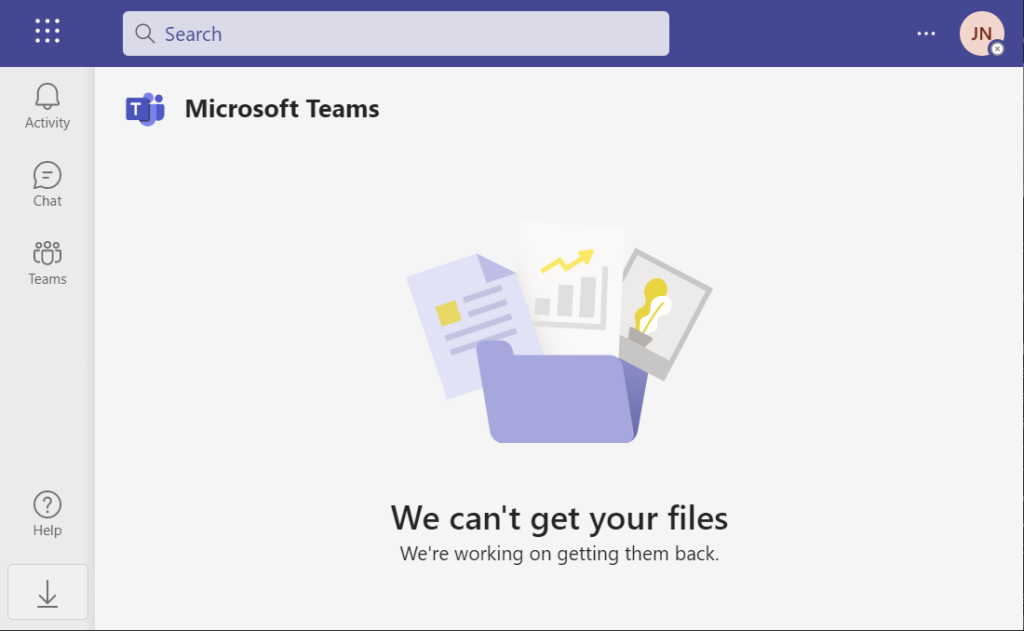This screenshot has height=631, width=1024.
Task: Click the purple folder illustration
Action: [561, 392]
